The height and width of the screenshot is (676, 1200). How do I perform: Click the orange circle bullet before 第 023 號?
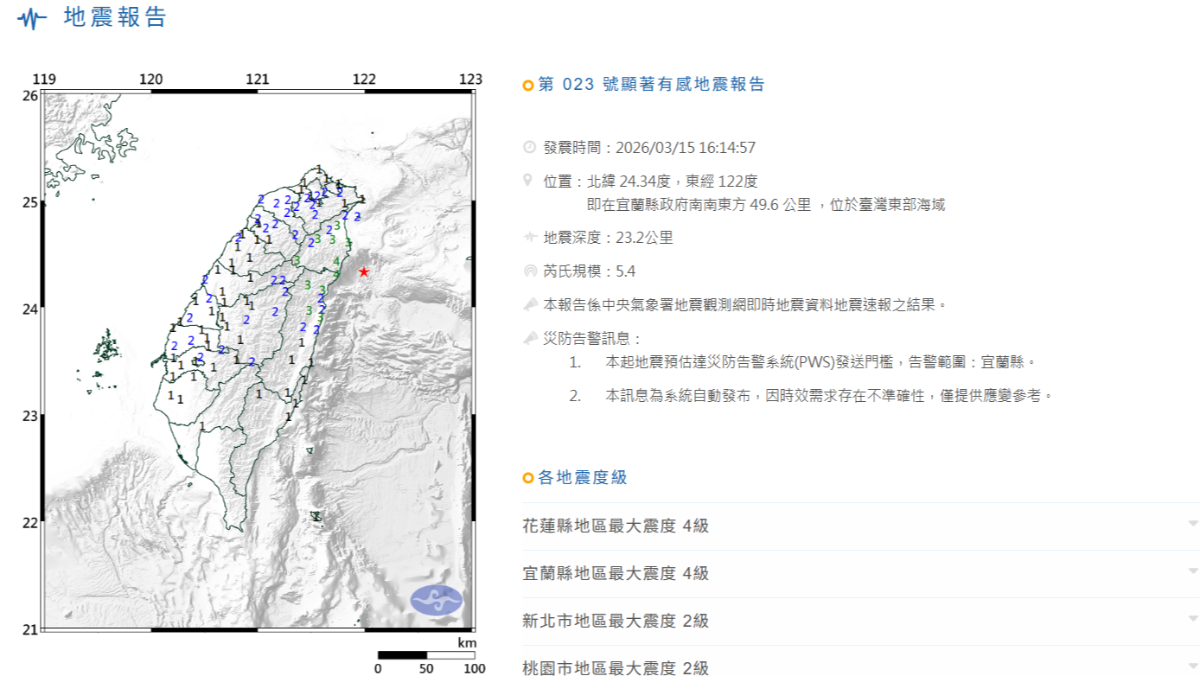tap(528, 86)
